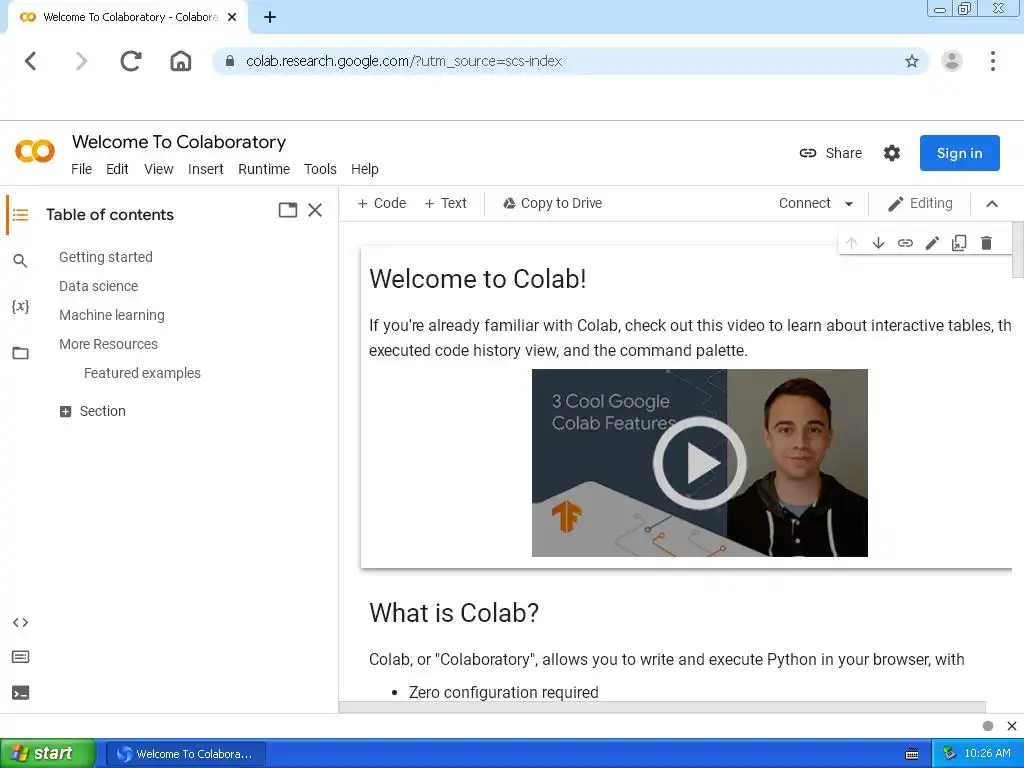The width and height of the screenshot is (1024, 768).
Task: Open the Edit menu
Action: click(x=117, y=169)
